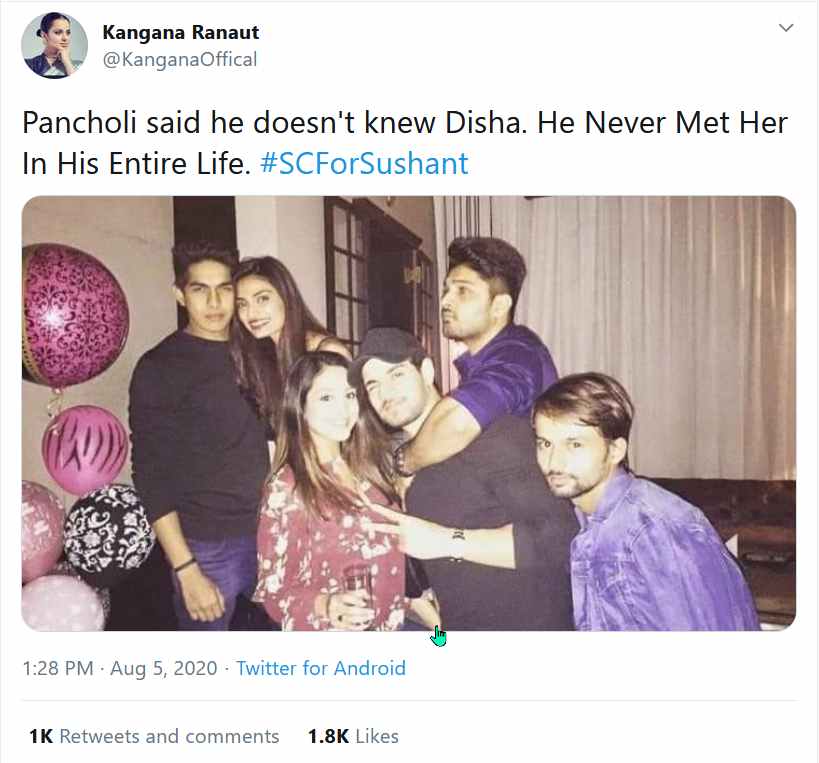The image size is (819, 763).
Task: Click the tweet text starting with Pancholi
Action: (x=405, y=143)
